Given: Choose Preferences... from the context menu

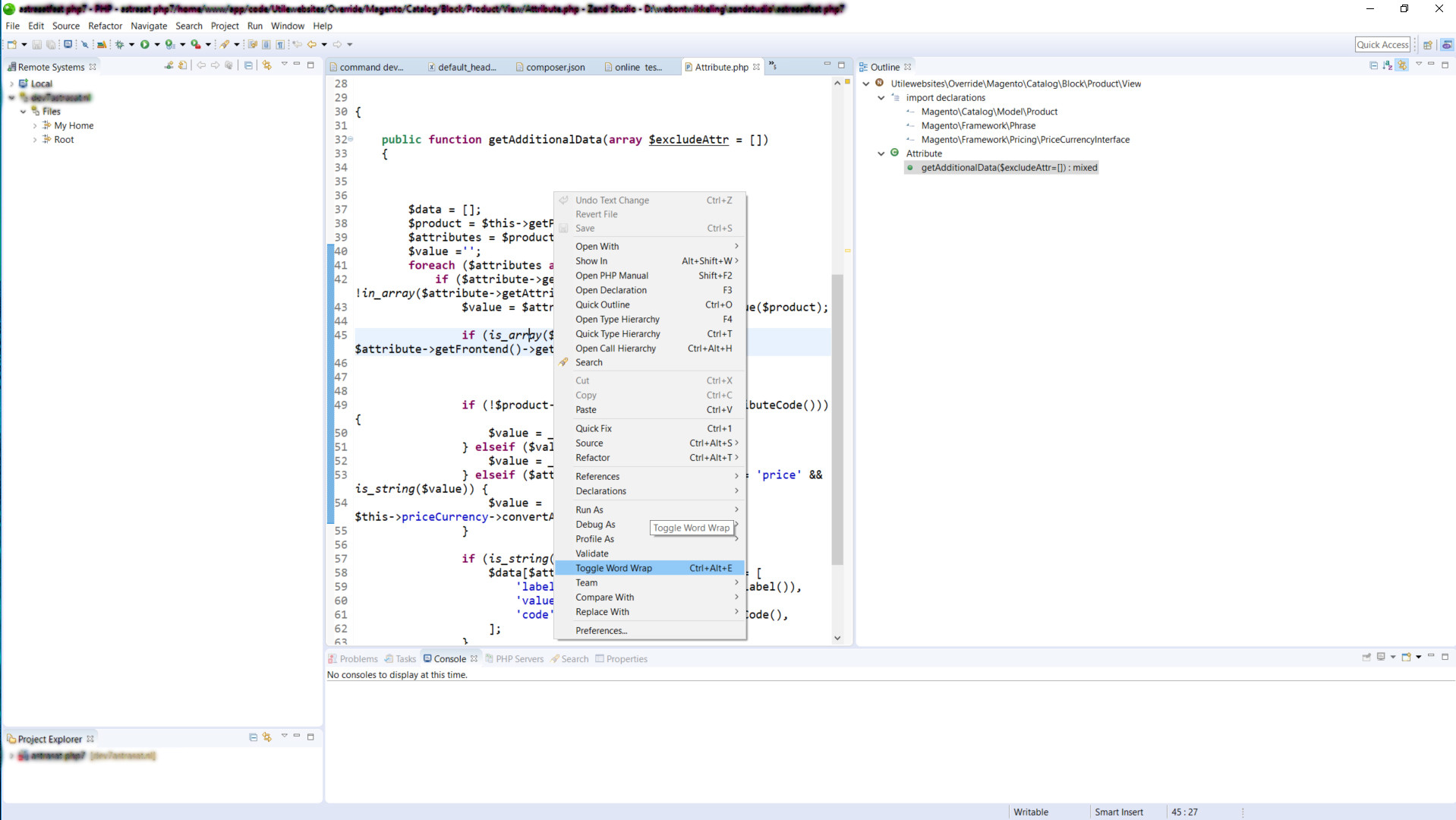Looking at the screenshot, I should coord(600,630).
